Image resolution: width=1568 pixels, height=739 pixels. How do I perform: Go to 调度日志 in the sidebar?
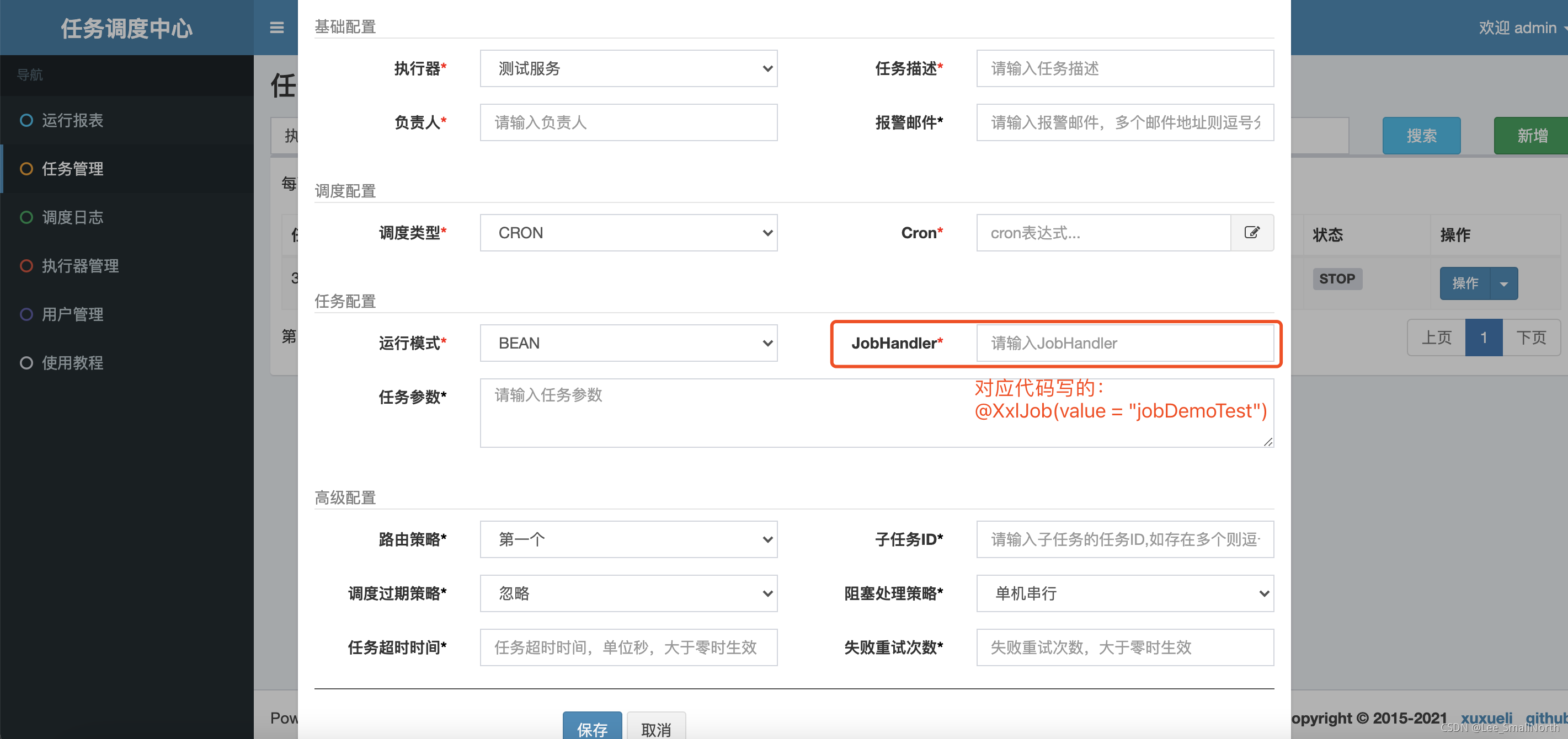pyautogui.click(x=126, y=217)
